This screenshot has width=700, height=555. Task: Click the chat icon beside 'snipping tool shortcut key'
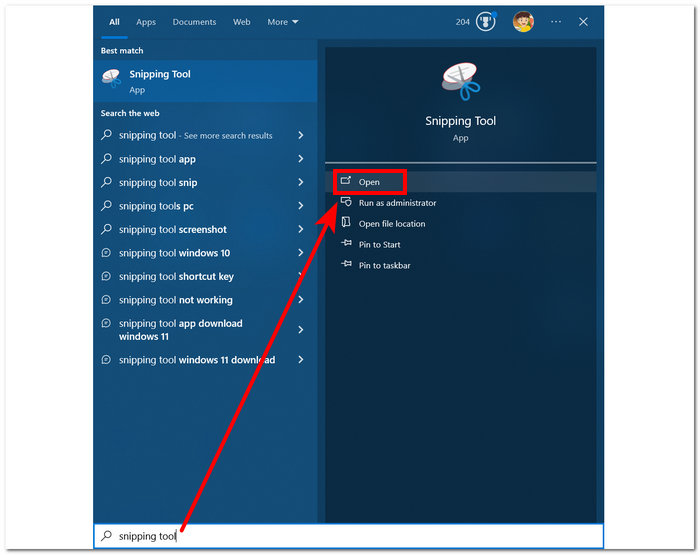(106, 276)
